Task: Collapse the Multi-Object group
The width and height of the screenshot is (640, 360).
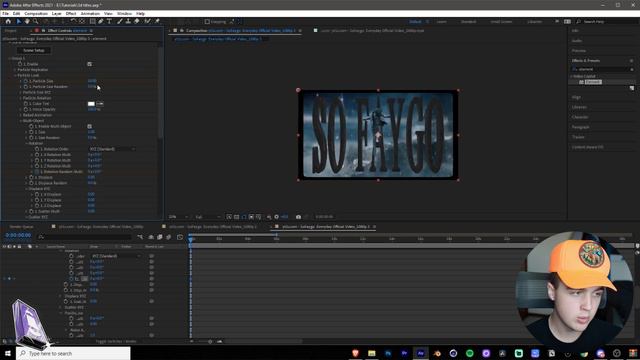Action: 20,121
